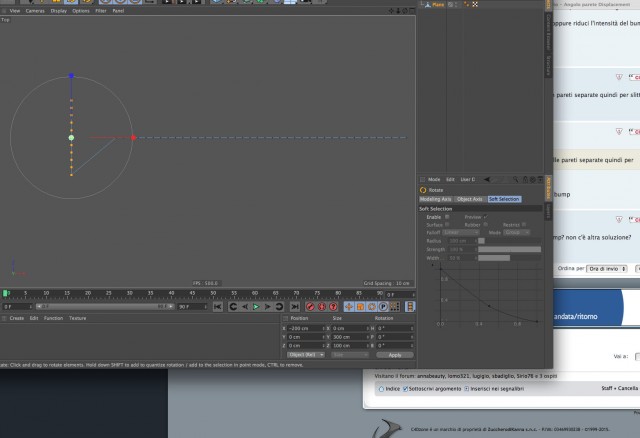Open the Ora di invio sort dropdown

click(607, 269)
